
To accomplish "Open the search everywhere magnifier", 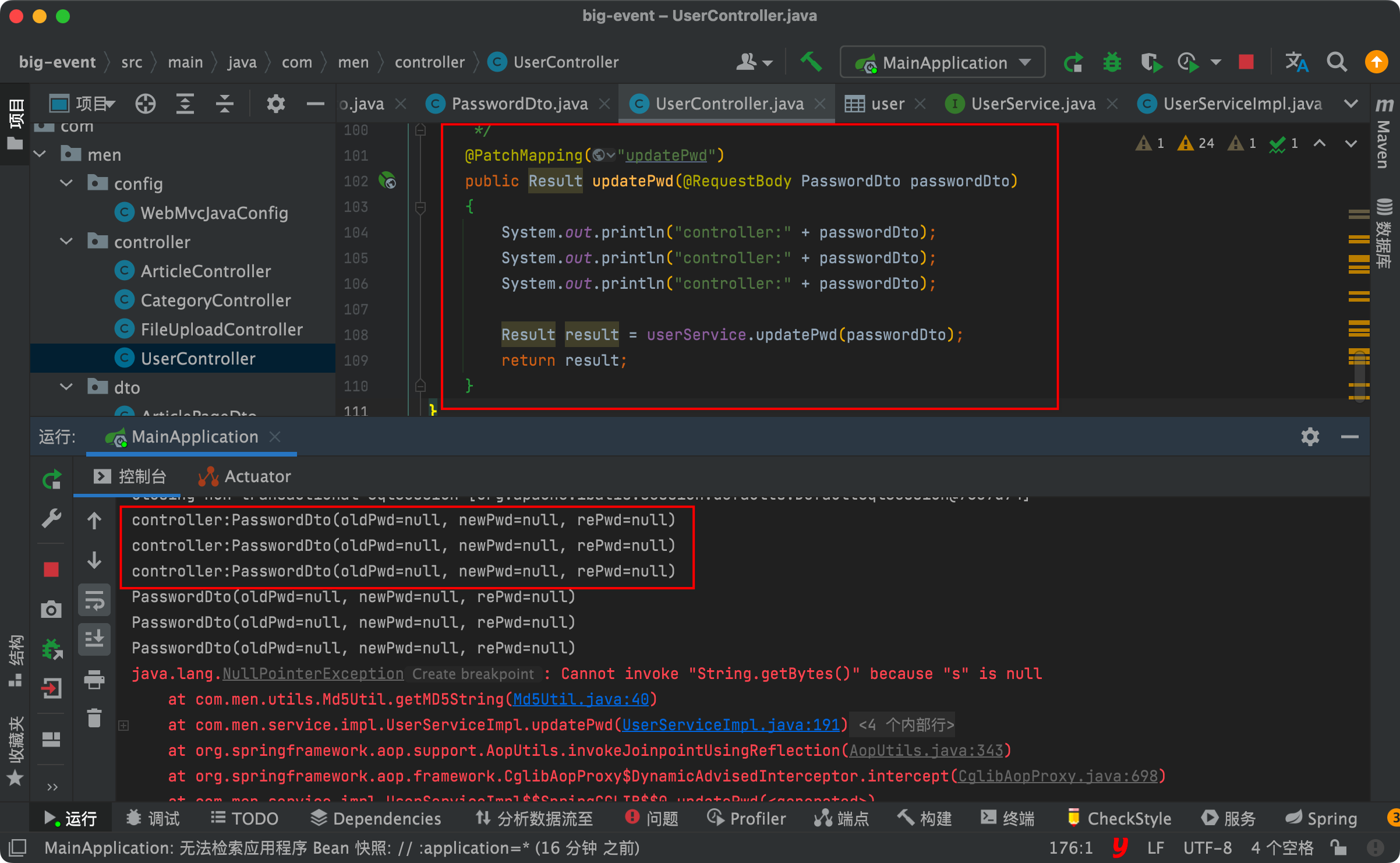I will pos(1337,62).
